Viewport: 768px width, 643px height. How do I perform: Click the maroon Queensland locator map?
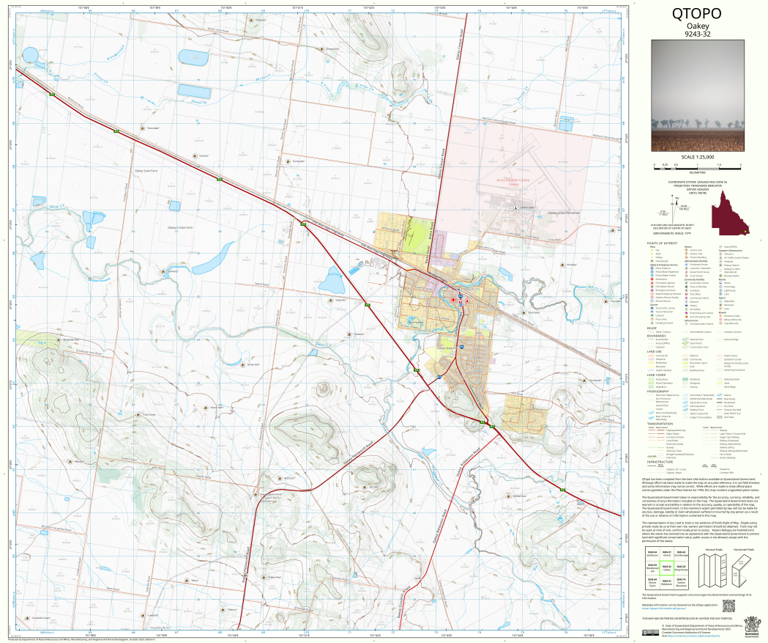click(x=730, y=213)
